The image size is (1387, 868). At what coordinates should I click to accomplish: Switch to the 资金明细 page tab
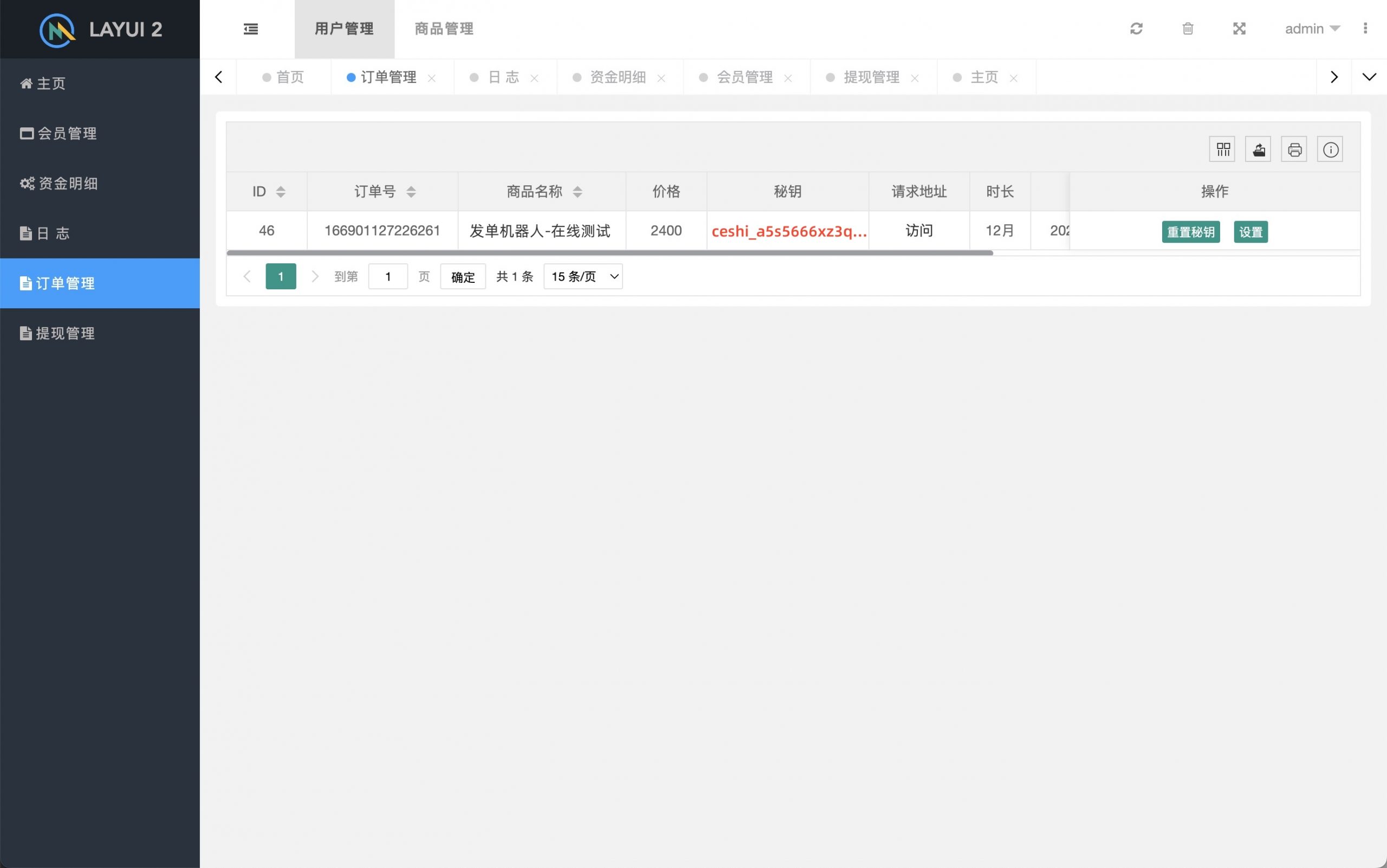tap(617, 77)
